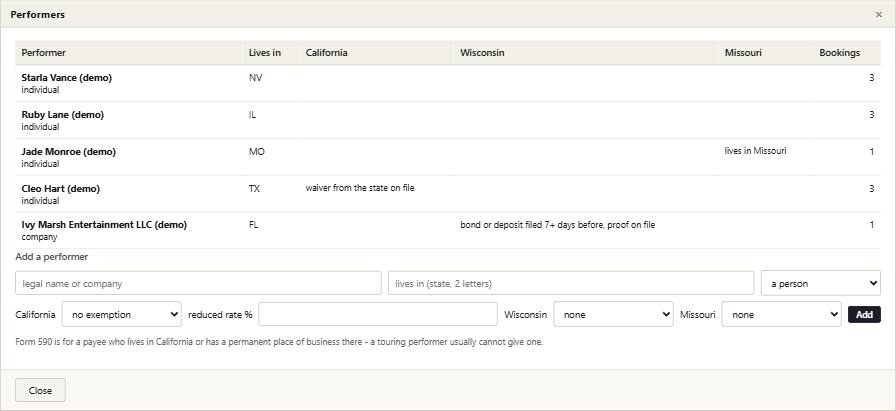Open the Wisconsin dropdown
This screenshot has height=411, width=896.
click(613, 314)
